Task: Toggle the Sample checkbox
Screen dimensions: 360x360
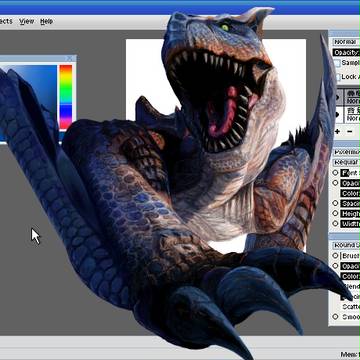Action: click(x=337, y=63)
